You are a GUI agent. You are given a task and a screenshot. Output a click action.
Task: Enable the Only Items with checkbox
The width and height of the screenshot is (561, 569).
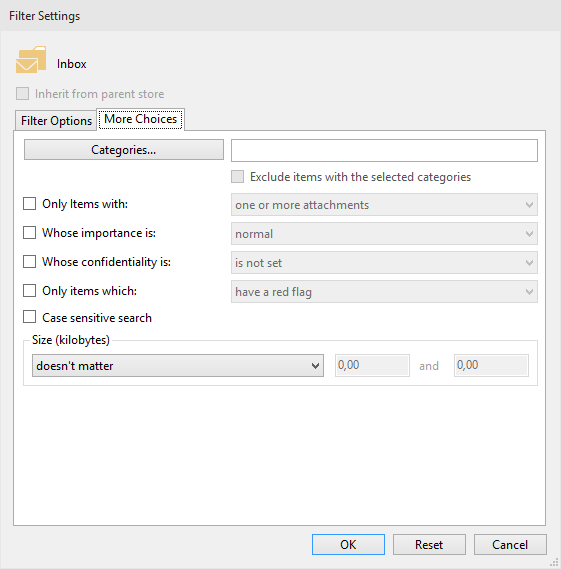(x=29, y=204)
